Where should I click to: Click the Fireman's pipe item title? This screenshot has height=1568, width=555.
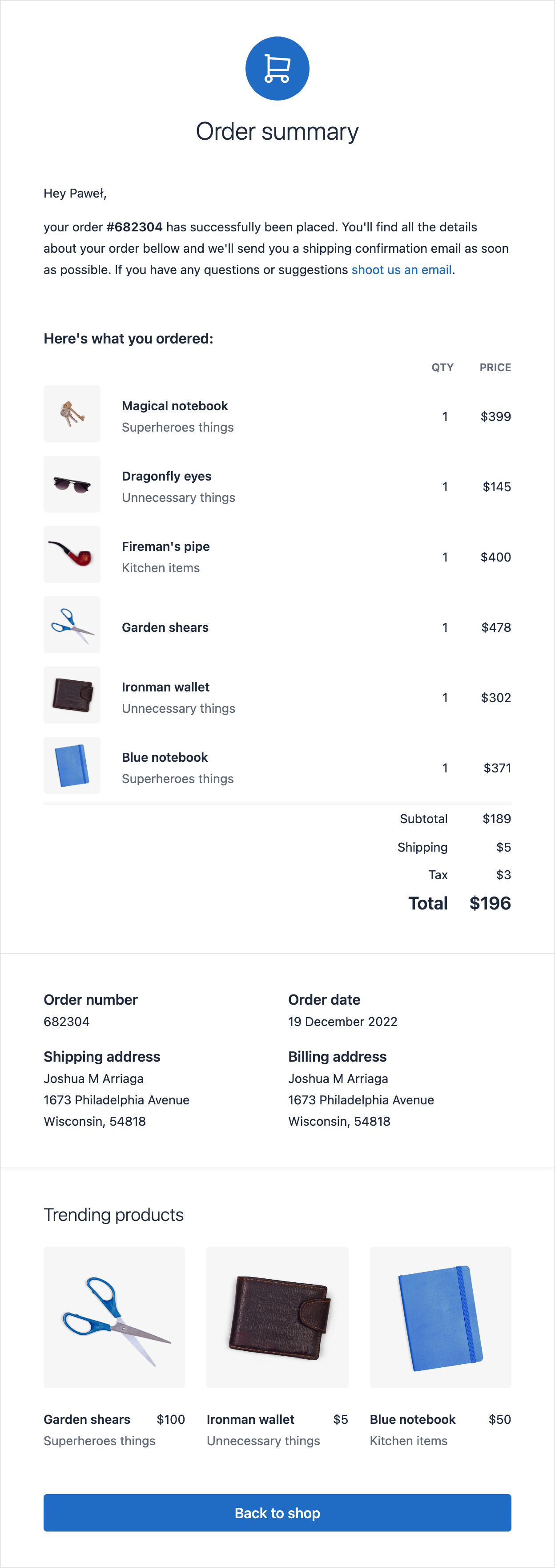click(x=165, y=546)
